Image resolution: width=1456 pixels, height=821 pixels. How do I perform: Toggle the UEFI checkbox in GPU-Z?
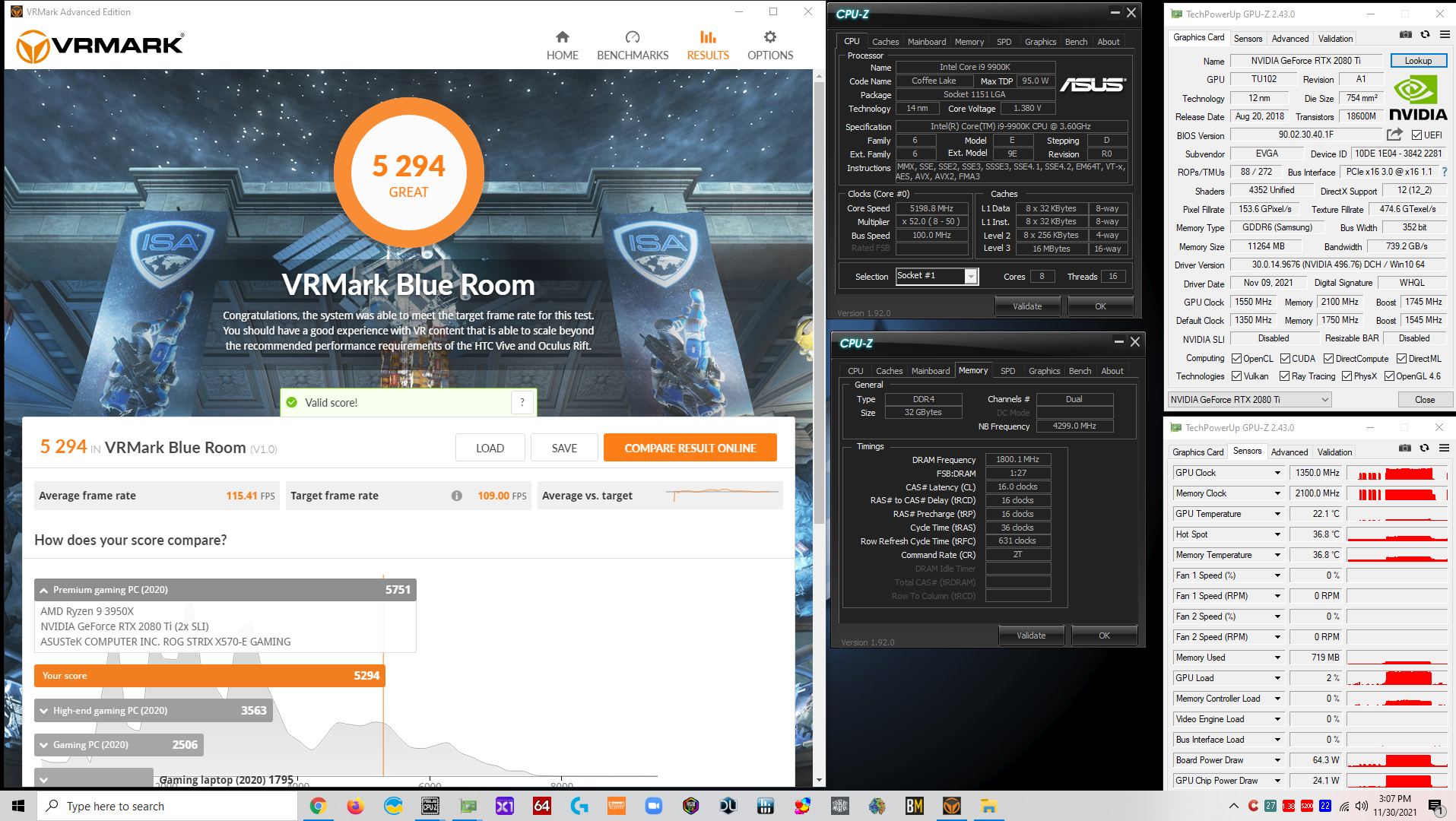[x=1417, y=135]
